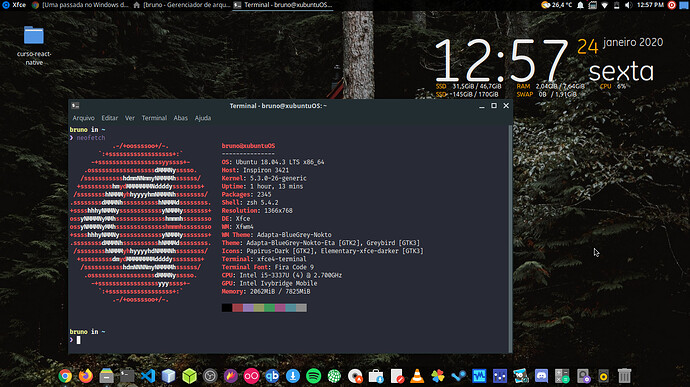Open the Ajuda menu in Terminal
This screenshot has width=690, height=387.
tap(203, 118)
